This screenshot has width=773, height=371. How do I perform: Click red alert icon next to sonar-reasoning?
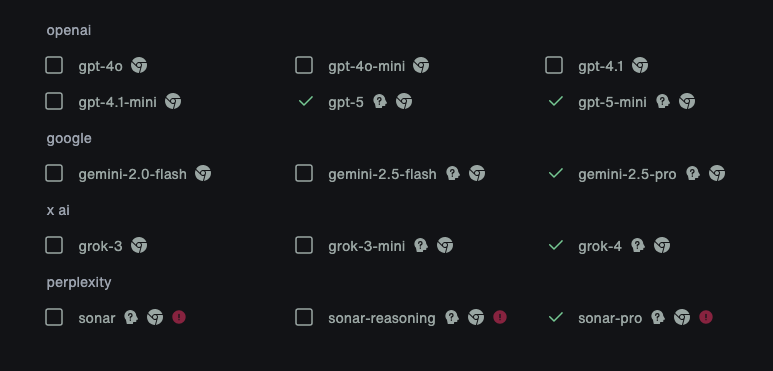coord(500,317)
